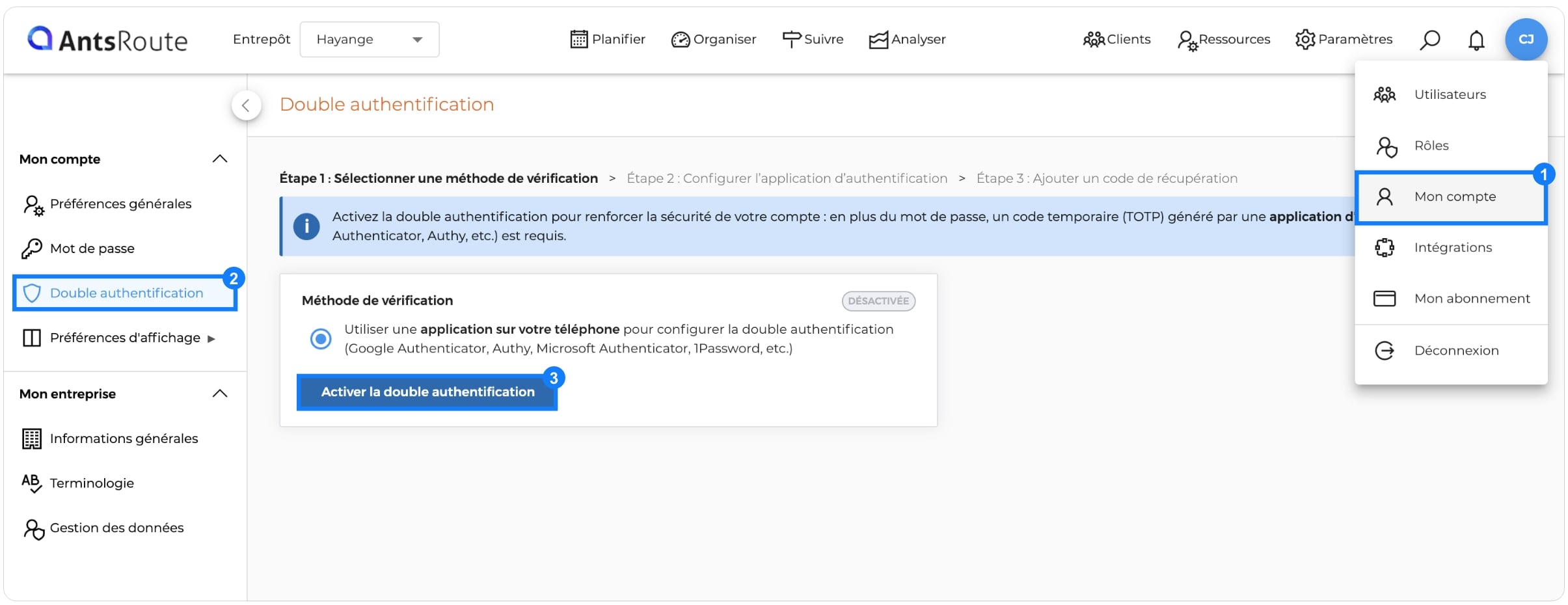Collapse the Mon compte sidebar section

pos(220,159)
